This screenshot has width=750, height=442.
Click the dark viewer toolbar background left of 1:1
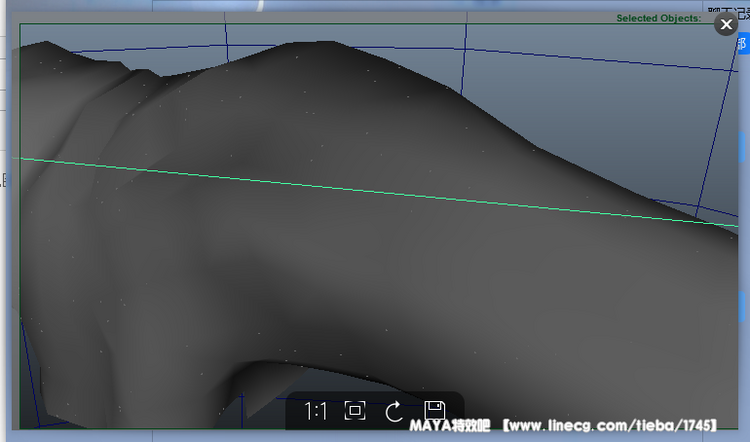(x=294, y=411)
